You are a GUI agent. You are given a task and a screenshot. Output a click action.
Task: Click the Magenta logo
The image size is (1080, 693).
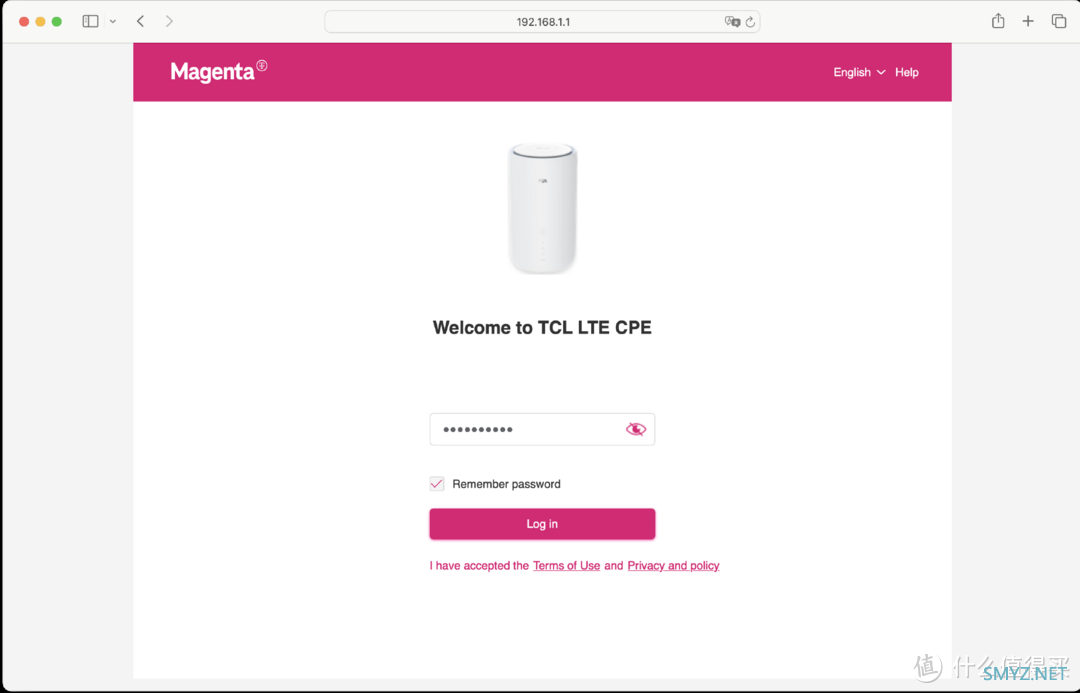[218, 71]
